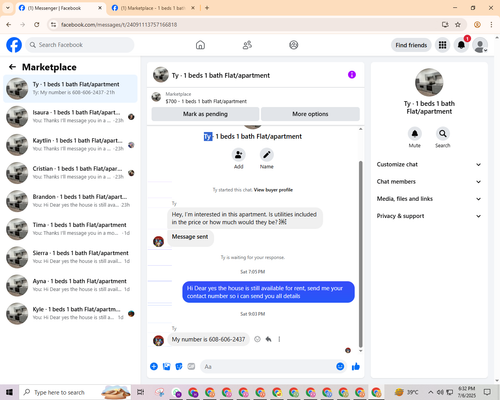
Task: Open Brandon's conversation
Action: (x=70, y=201)
